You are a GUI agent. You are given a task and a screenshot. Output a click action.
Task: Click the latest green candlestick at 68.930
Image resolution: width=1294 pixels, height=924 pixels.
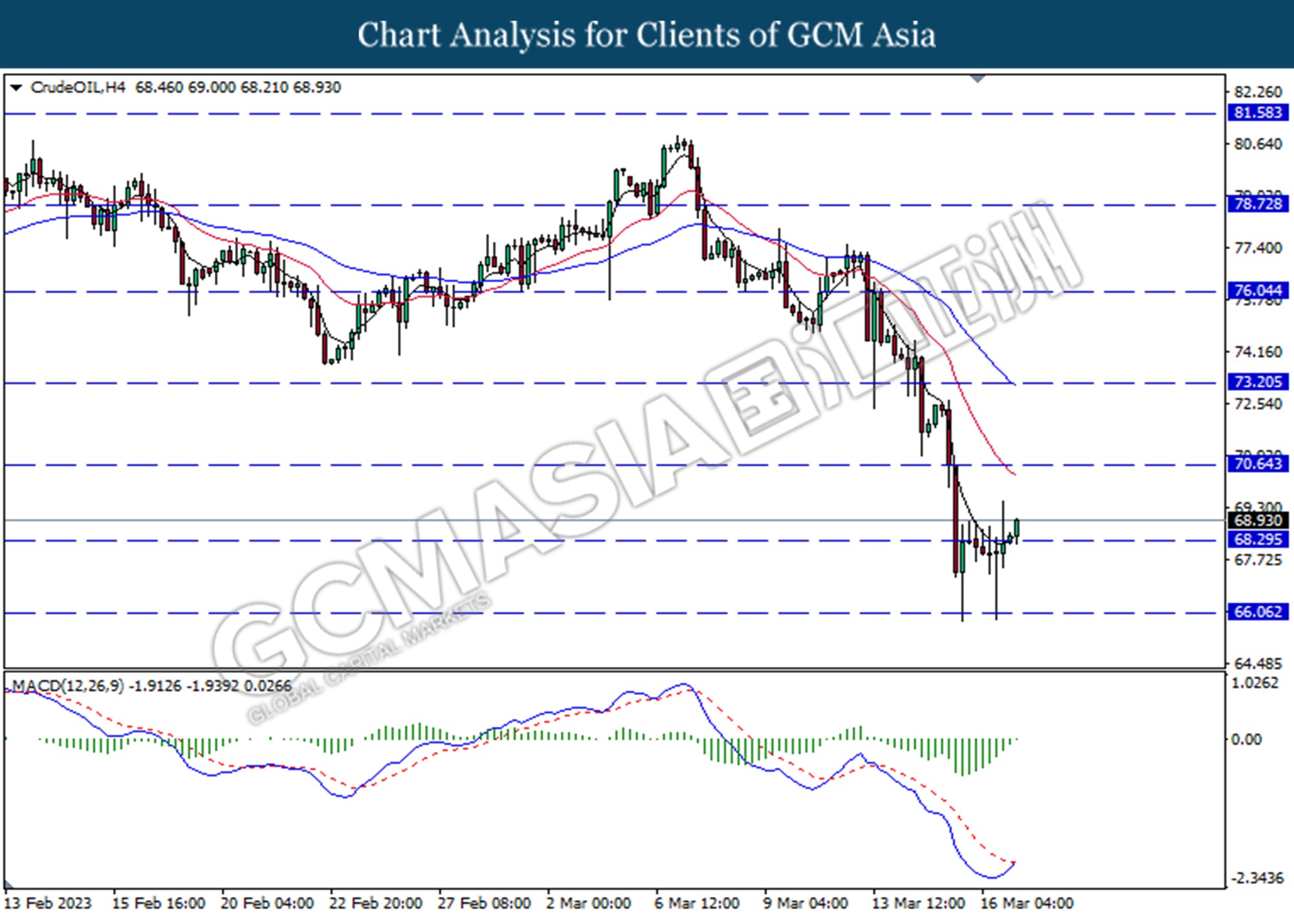1017,529
